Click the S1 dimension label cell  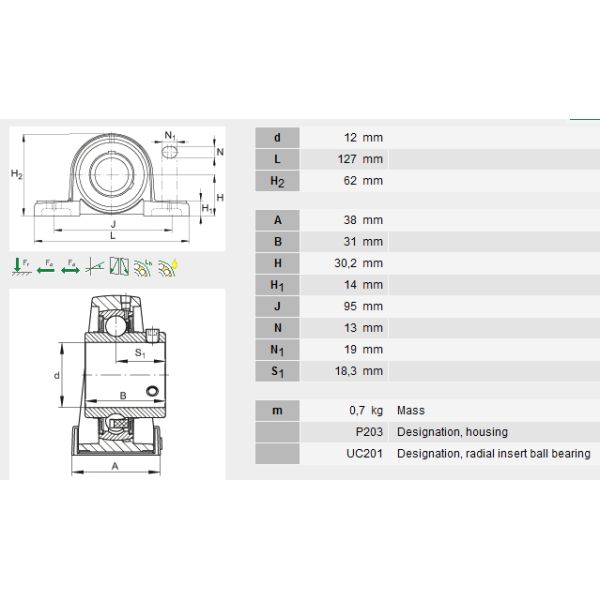(277, 371)
